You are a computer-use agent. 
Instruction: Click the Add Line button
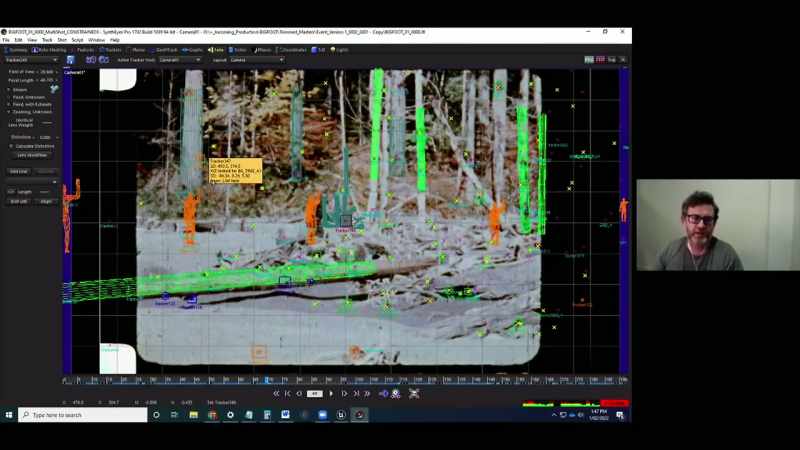(x=19, y=171)
